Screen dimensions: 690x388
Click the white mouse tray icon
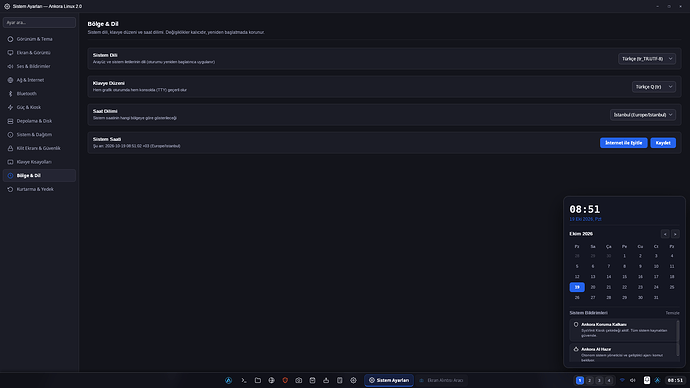(x=647, y=381)
